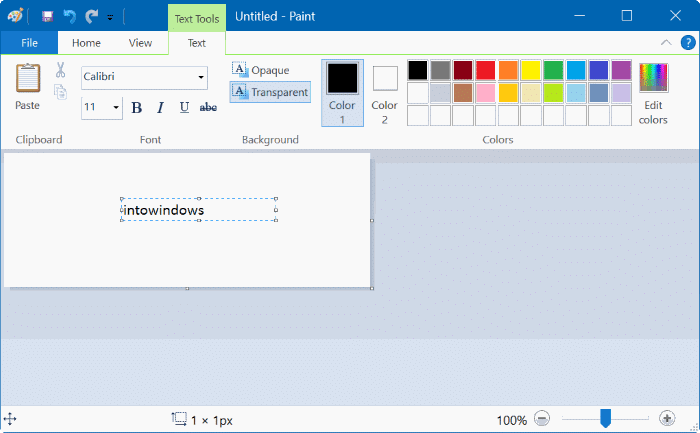Pick the black color swatch

pos(418,70)
